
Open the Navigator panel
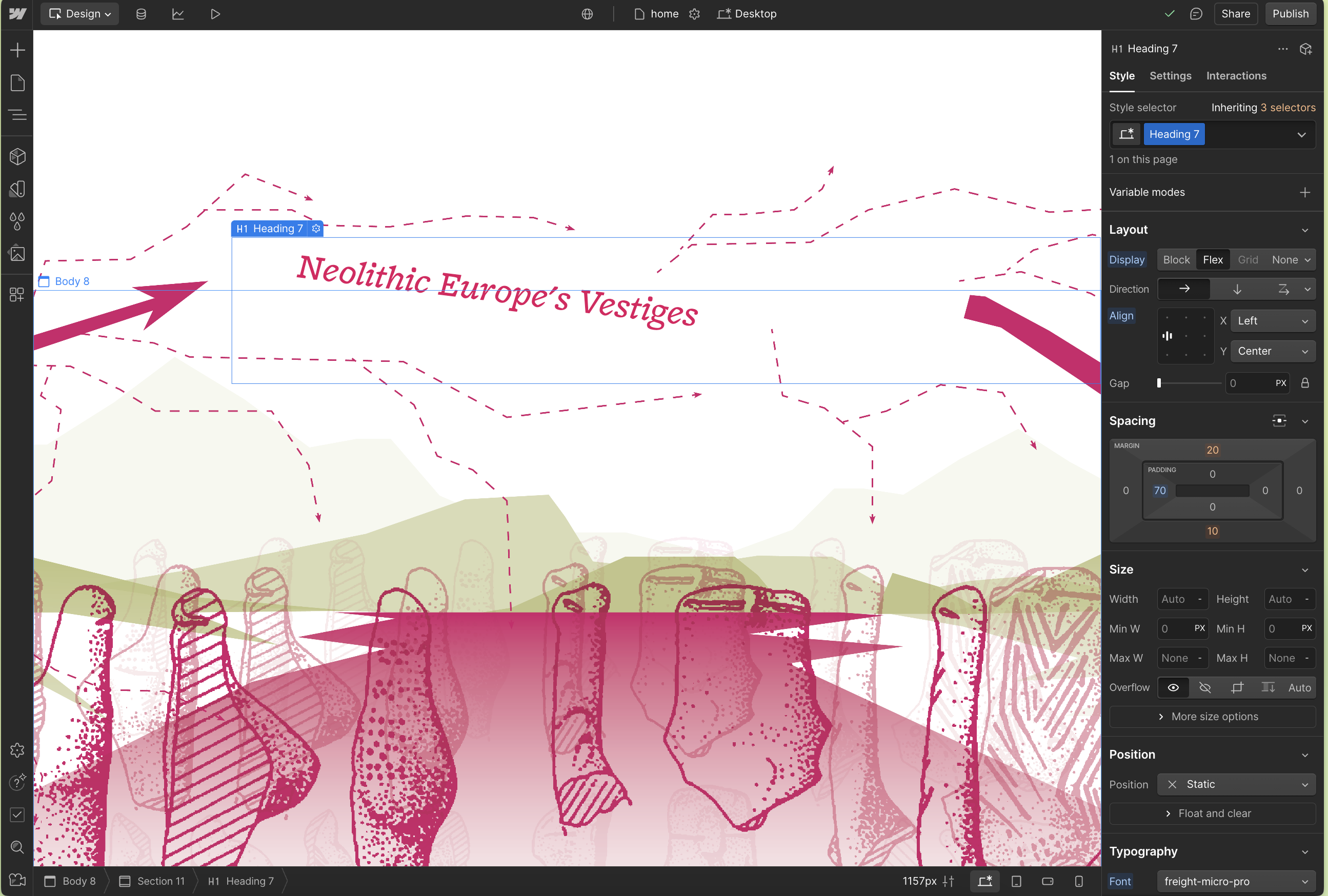pos(17,115)
